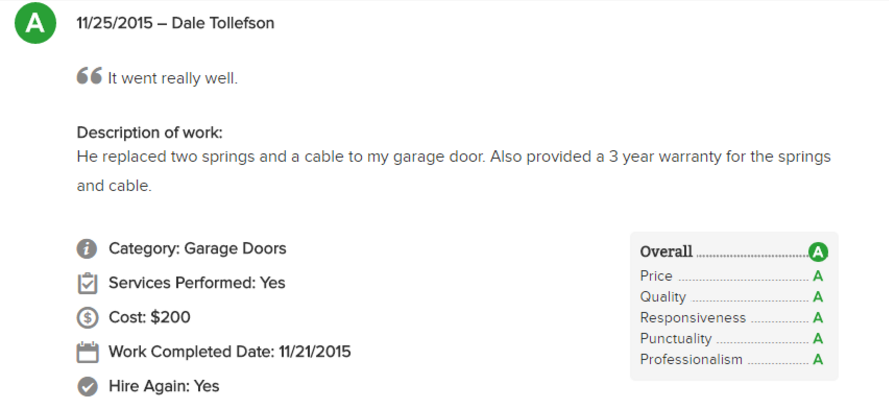Click the Cost: $200 text
889x409 pixels.
150,317
